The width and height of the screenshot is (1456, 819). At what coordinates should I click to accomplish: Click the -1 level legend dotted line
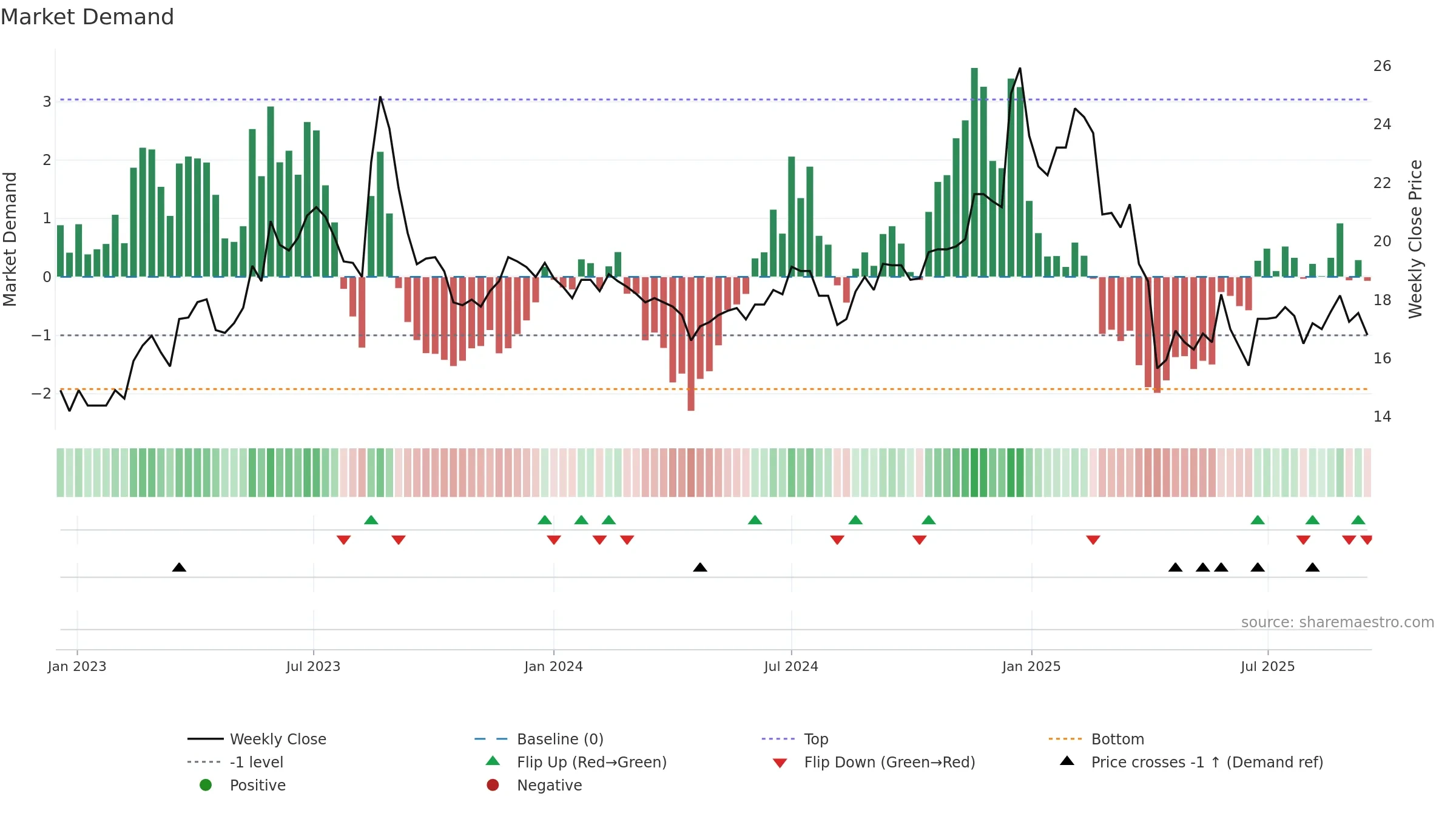(205, 762)
